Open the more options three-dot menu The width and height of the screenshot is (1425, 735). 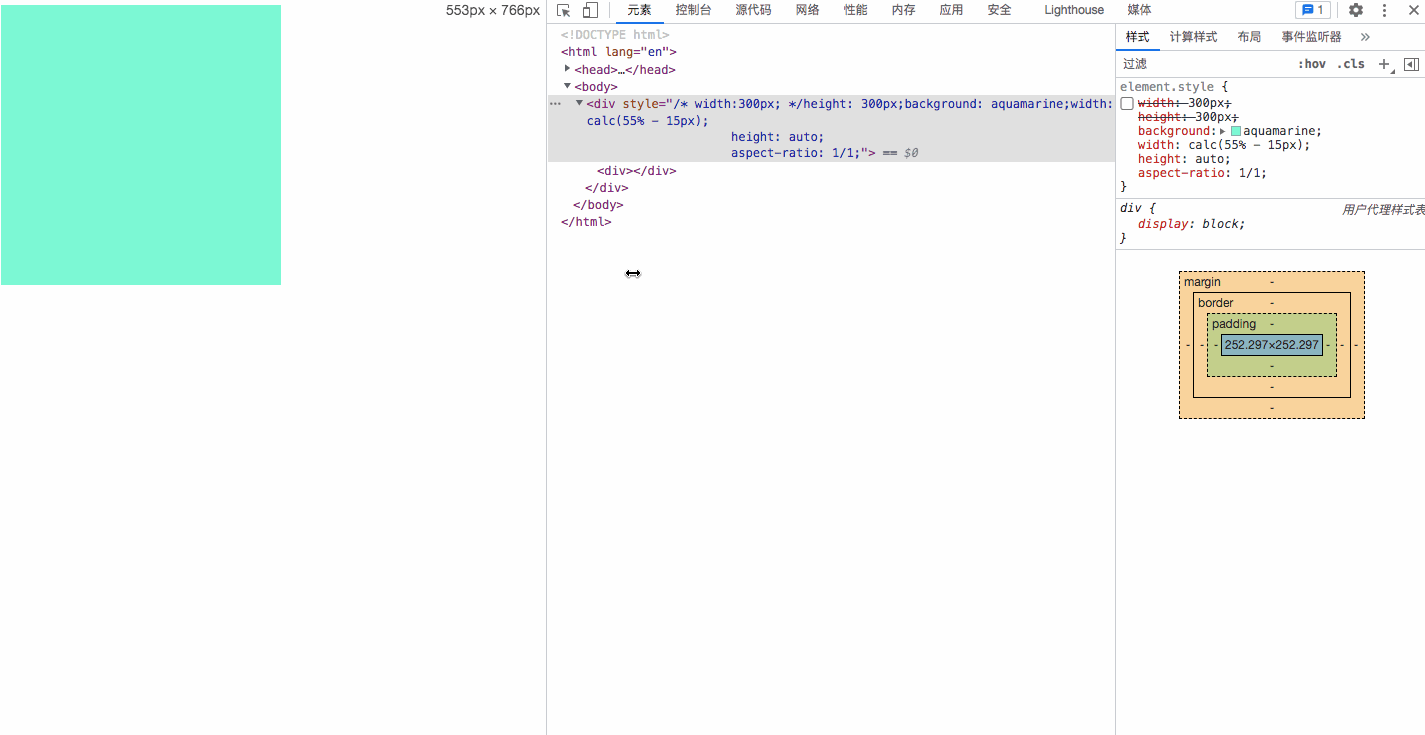click(x=1383, y=10)
